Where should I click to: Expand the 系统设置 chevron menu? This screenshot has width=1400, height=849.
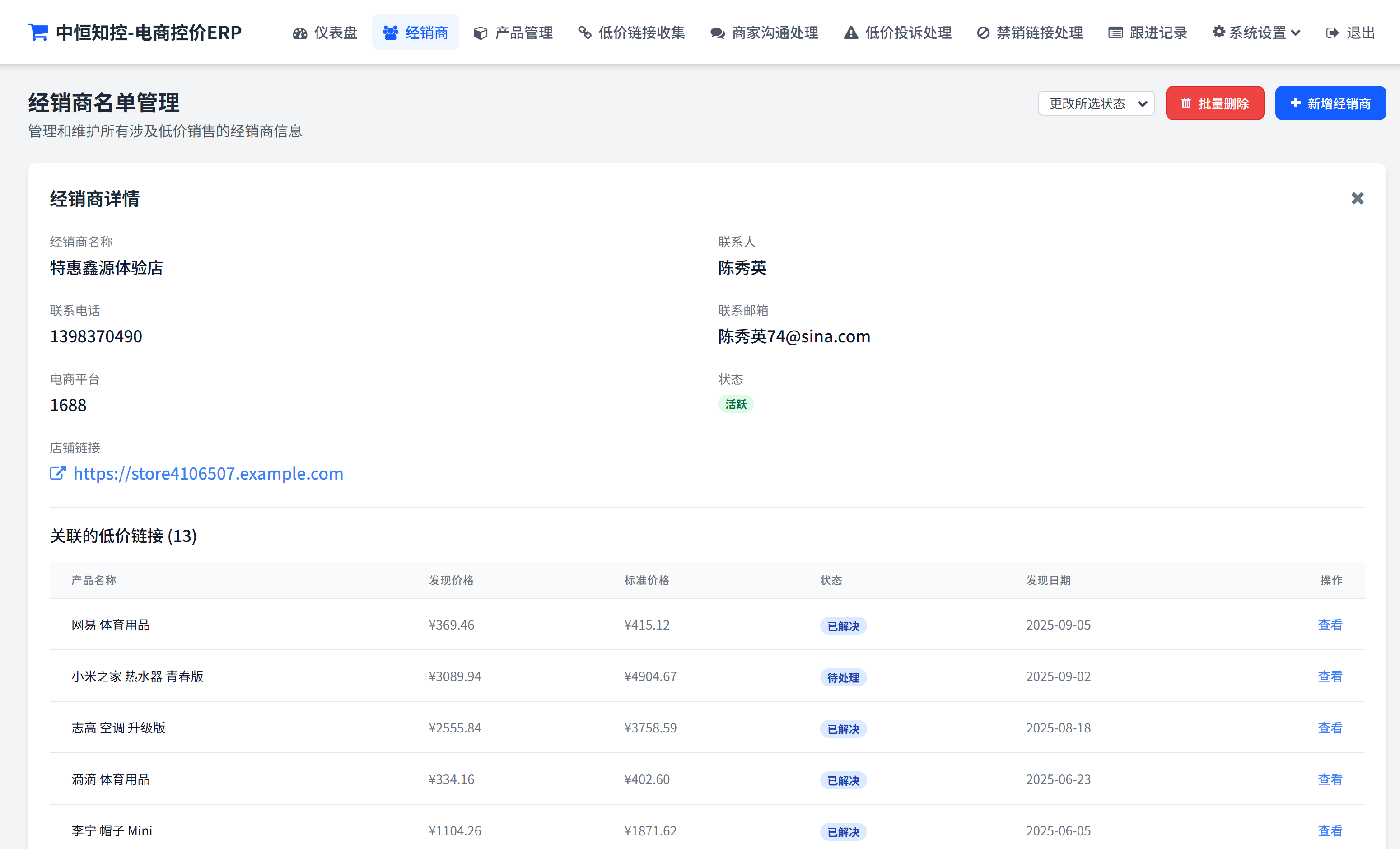(1297, 33)
